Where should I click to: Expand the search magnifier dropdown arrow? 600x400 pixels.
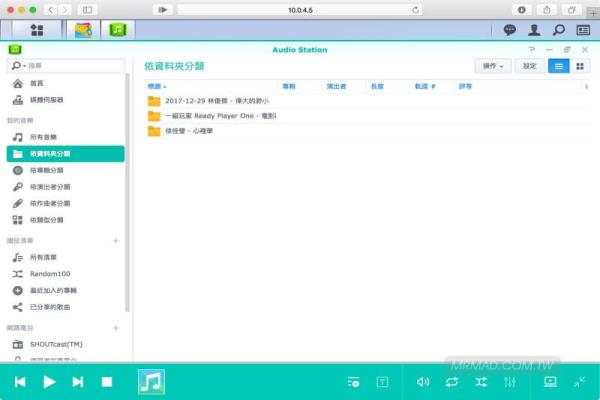tap(24, 66)
